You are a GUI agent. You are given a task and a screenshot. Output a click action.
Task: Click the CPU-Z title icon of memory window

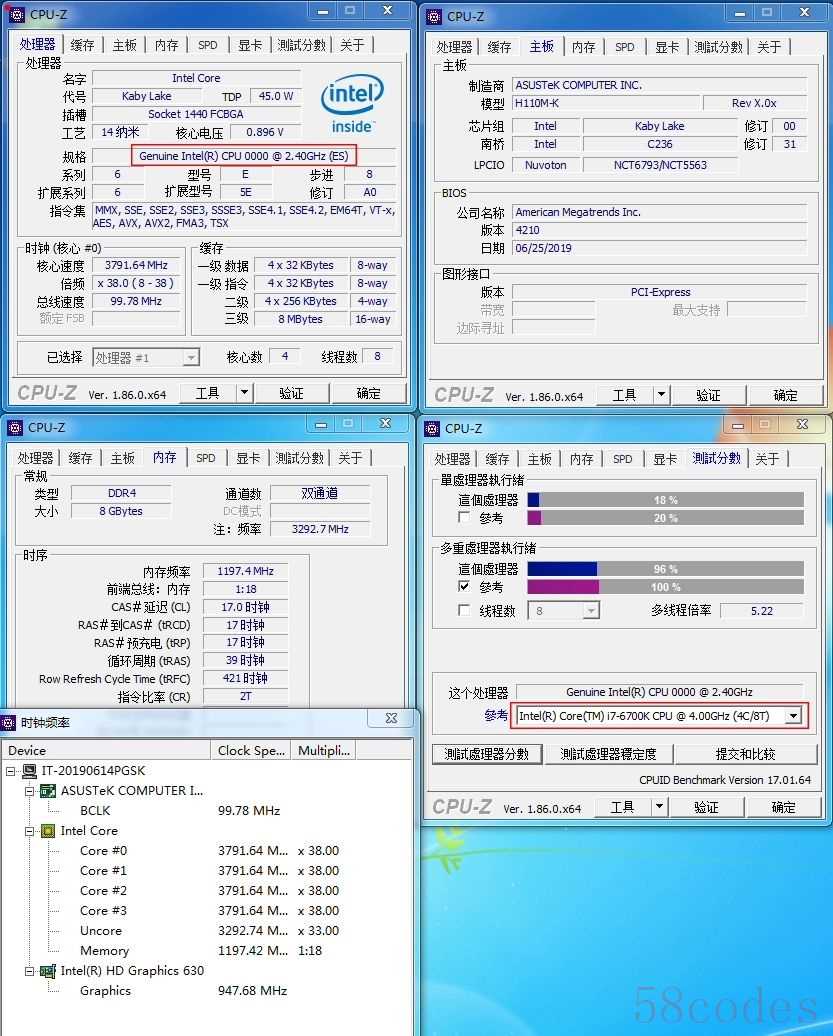(x=15, y=427)
